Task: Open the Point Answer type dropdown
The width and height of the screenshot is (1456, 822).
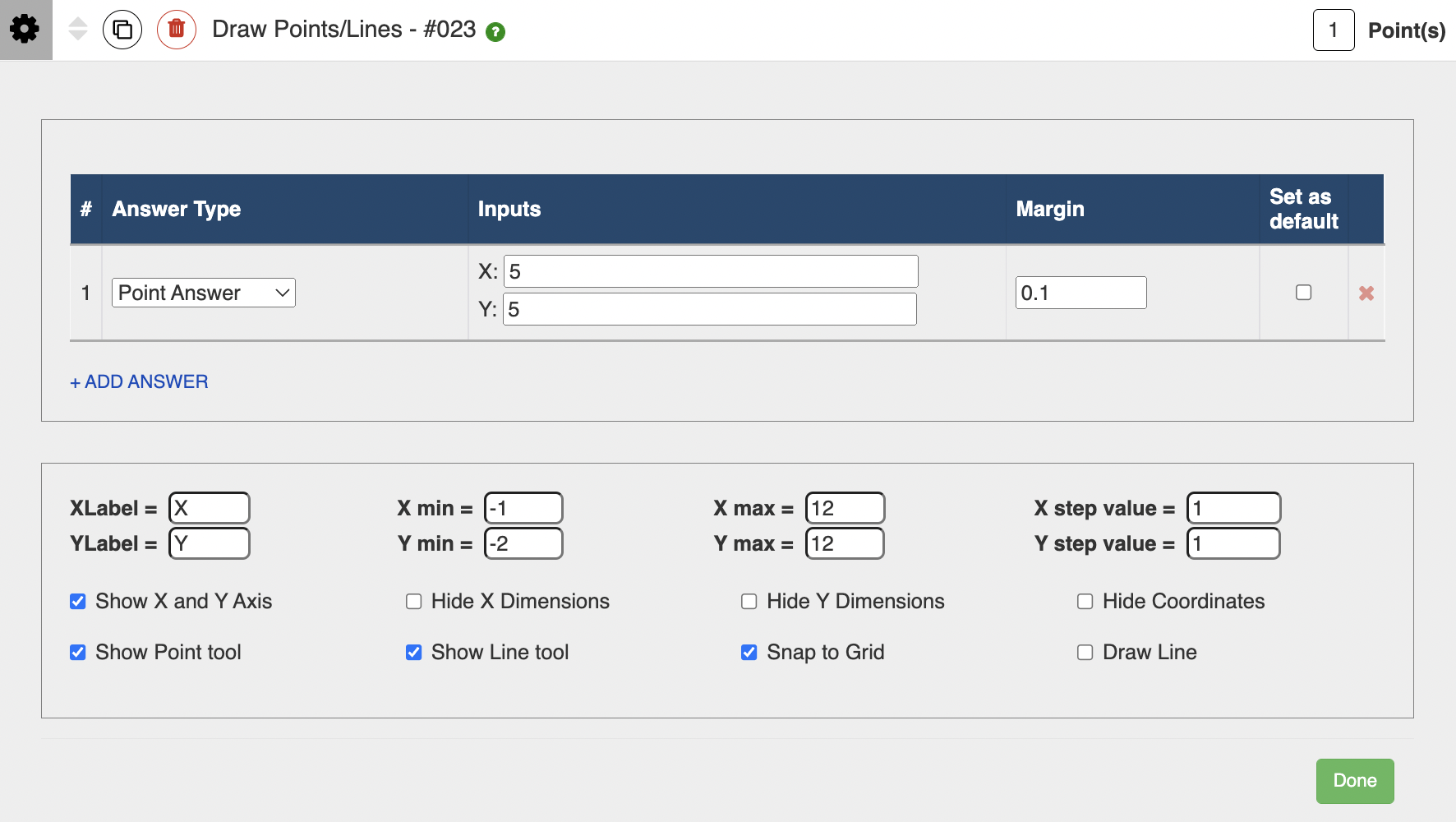Action: (204, 293)
